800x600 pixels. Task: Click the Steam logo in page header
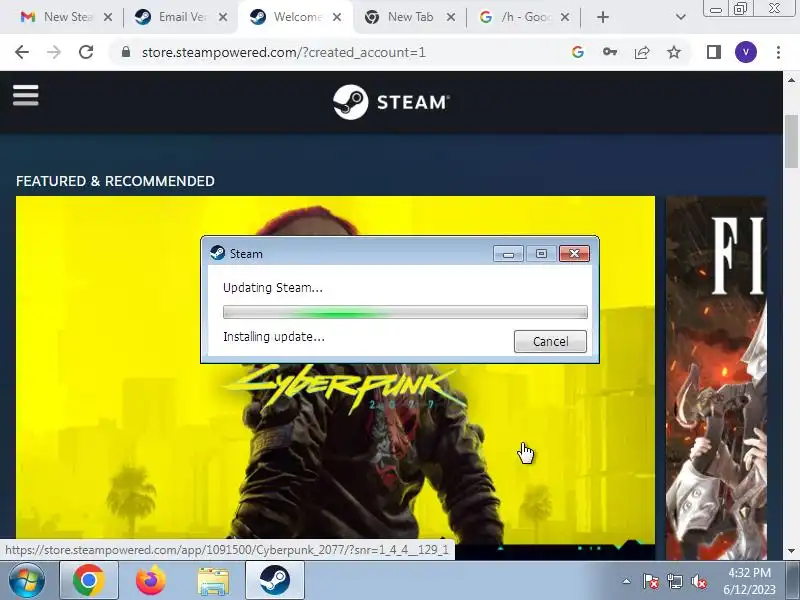coord(391,102)
